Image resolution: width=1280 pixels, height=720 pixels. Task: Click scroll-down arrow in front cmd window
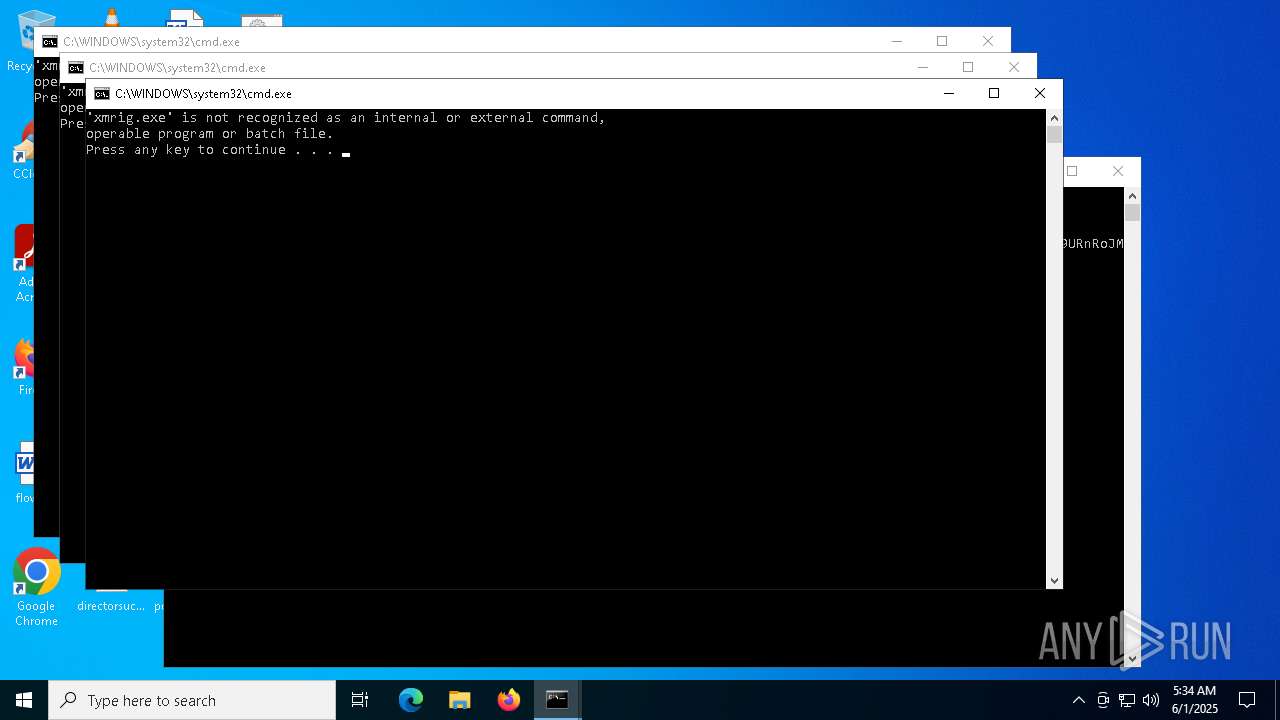(1054, 581)
